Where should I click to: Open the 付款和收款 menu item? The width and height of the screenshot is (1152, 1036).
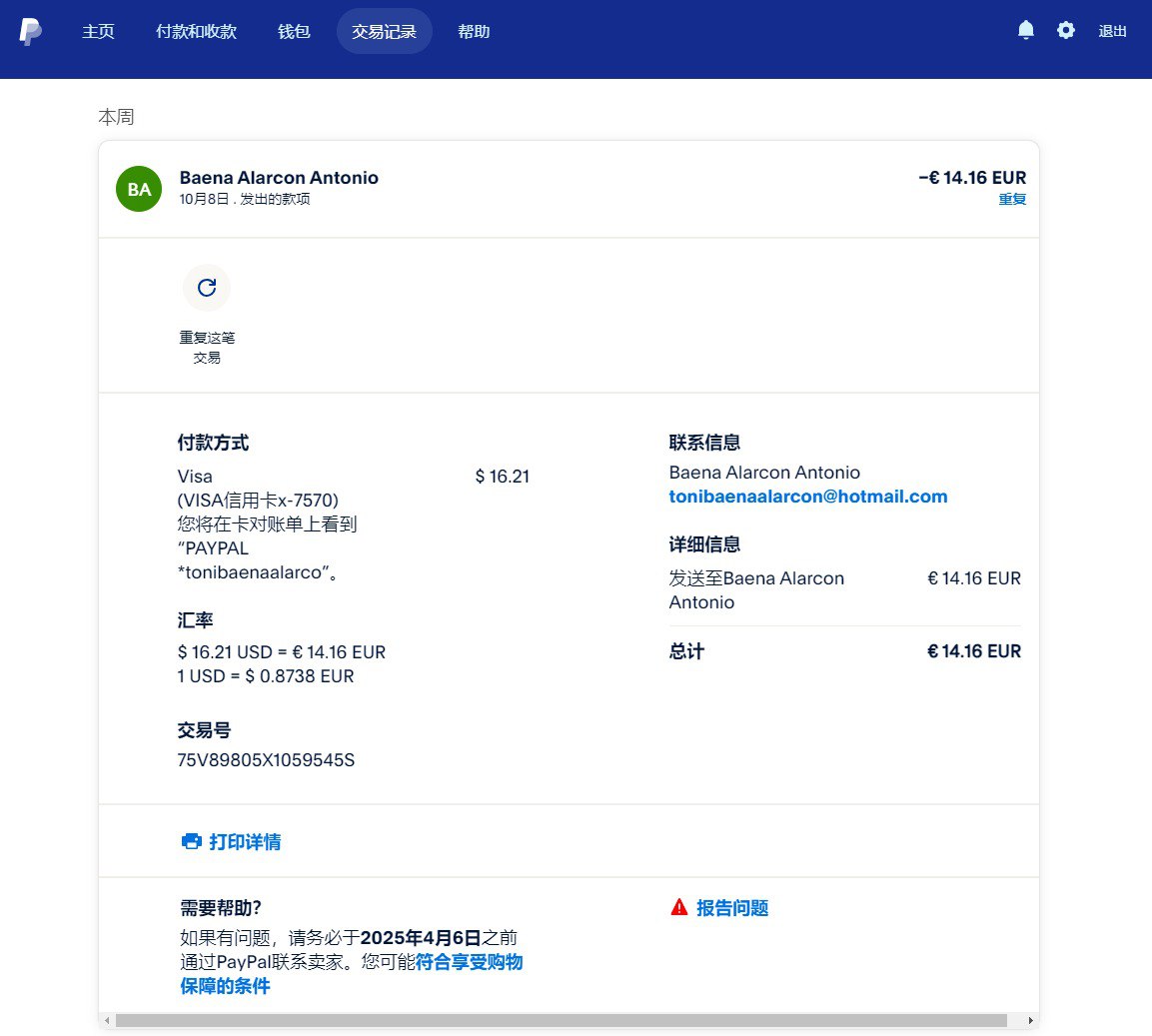point(196,32)
